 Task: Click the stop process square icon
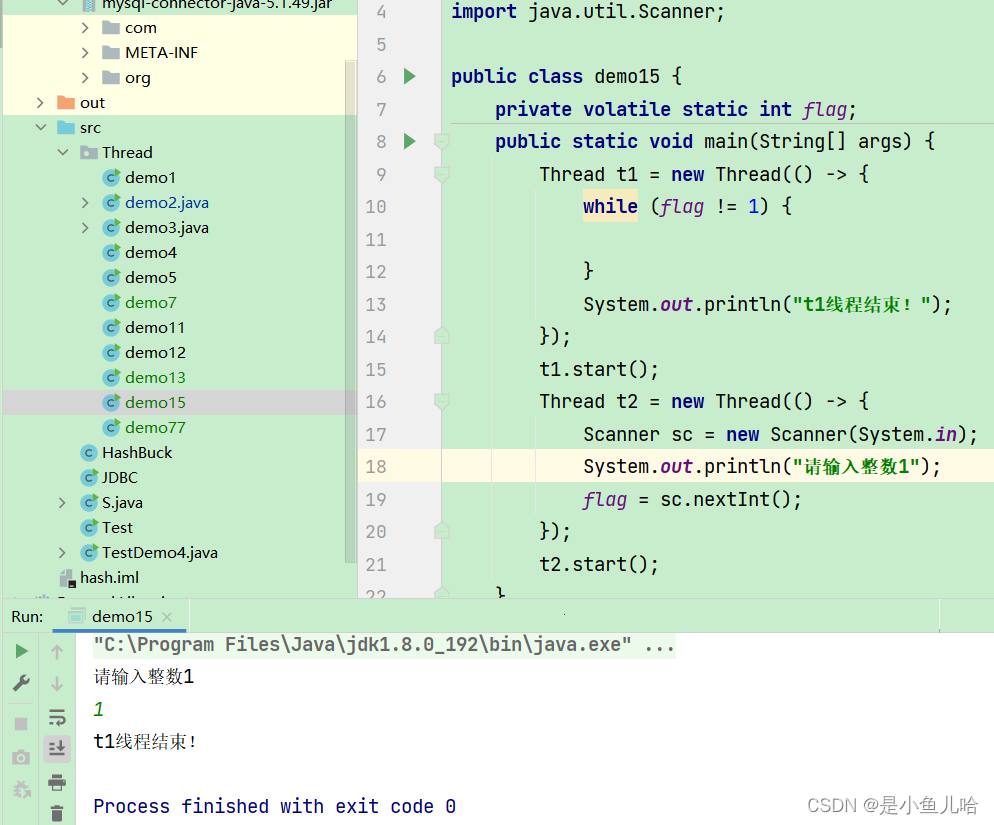21,723
